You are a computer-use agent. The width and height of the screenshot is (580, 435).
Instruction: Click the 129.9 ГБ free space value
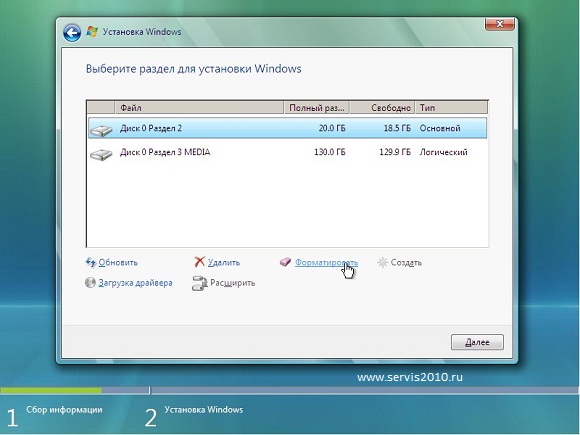(x=395, y=152)
